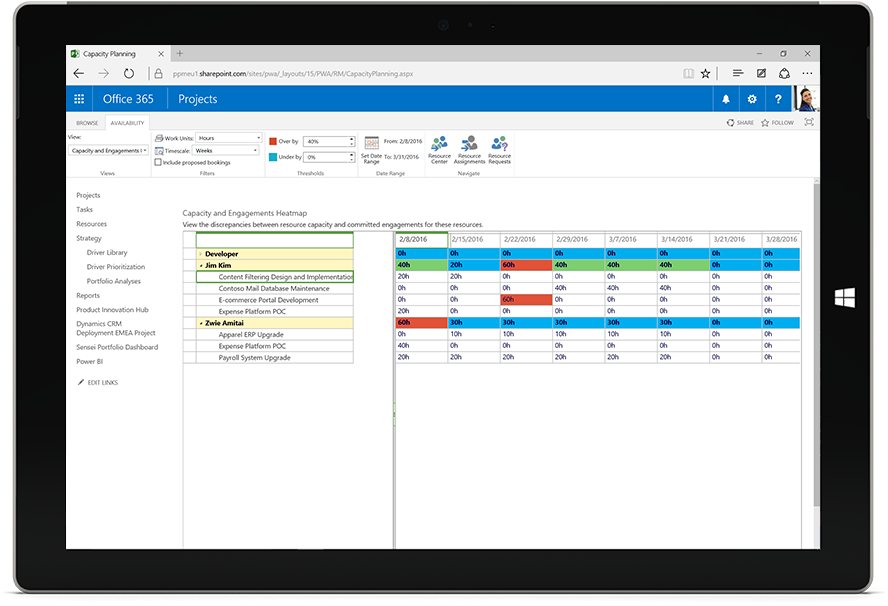Open the user profile picture
Viewport: 888px width, 606px height.
pyautogui.click(x=806, y=99)
